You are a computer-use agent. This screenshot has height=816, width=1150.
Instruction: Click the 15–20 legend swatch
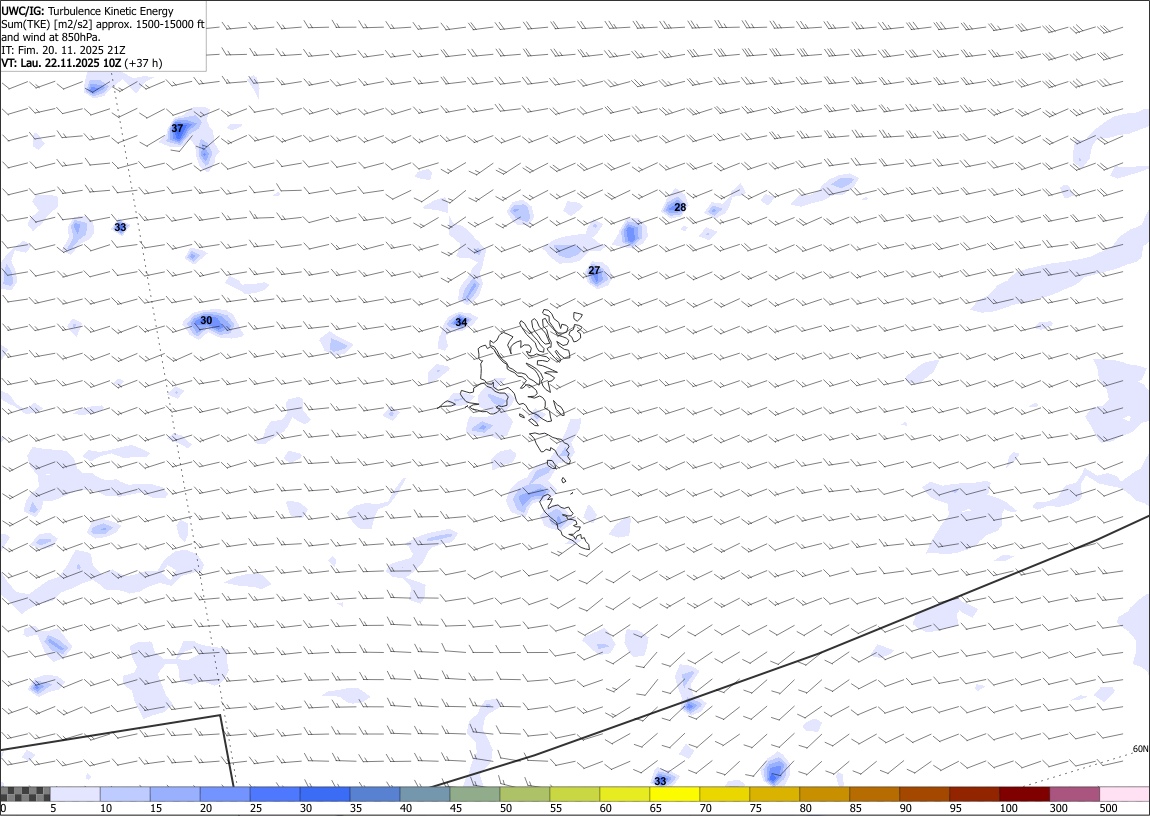(175, 794)
